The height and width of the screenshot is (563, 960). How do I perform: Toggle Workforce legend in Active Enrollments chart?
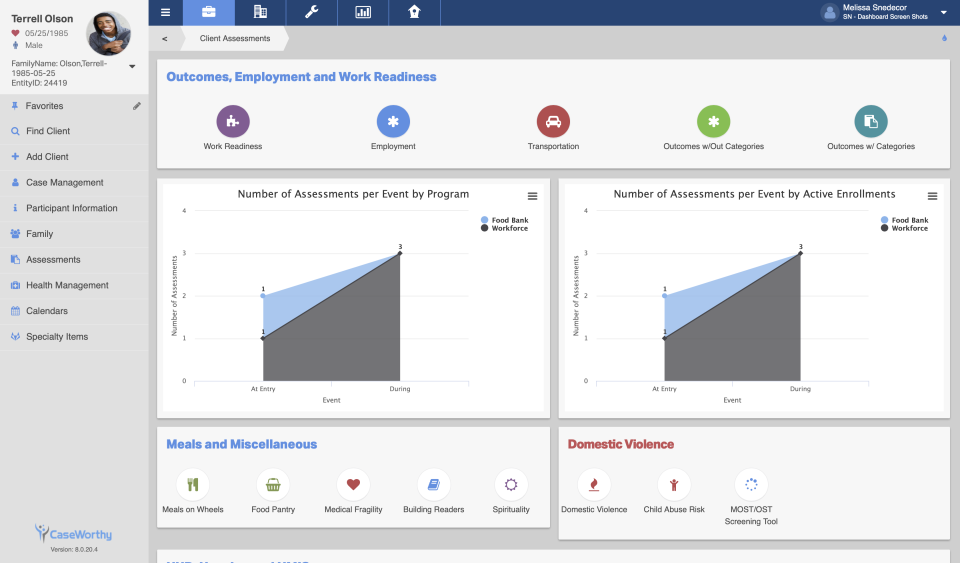click(x=904, y=228)
